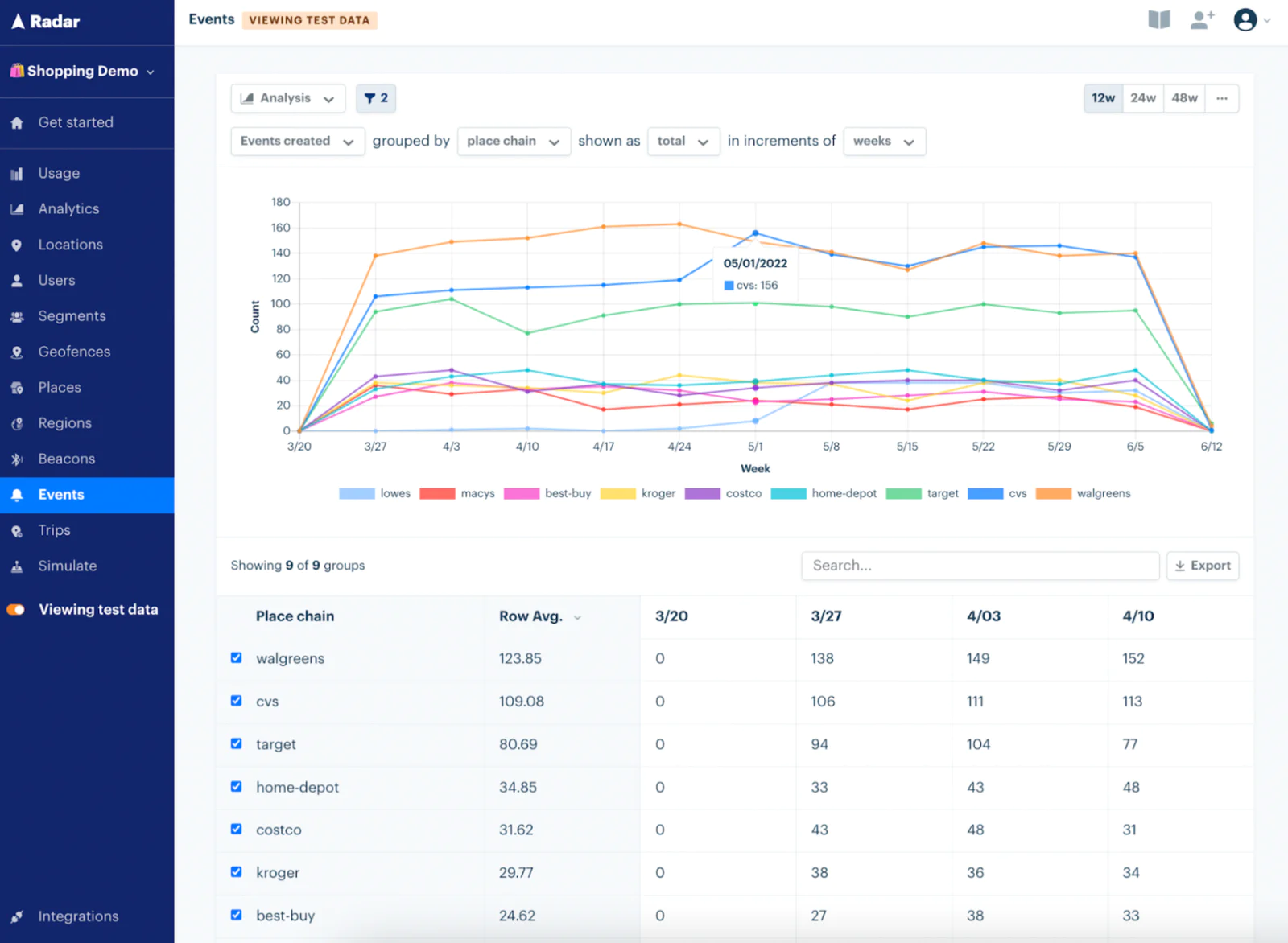Click the Search groups input field

pyautogui.click(x=979, y=566)
